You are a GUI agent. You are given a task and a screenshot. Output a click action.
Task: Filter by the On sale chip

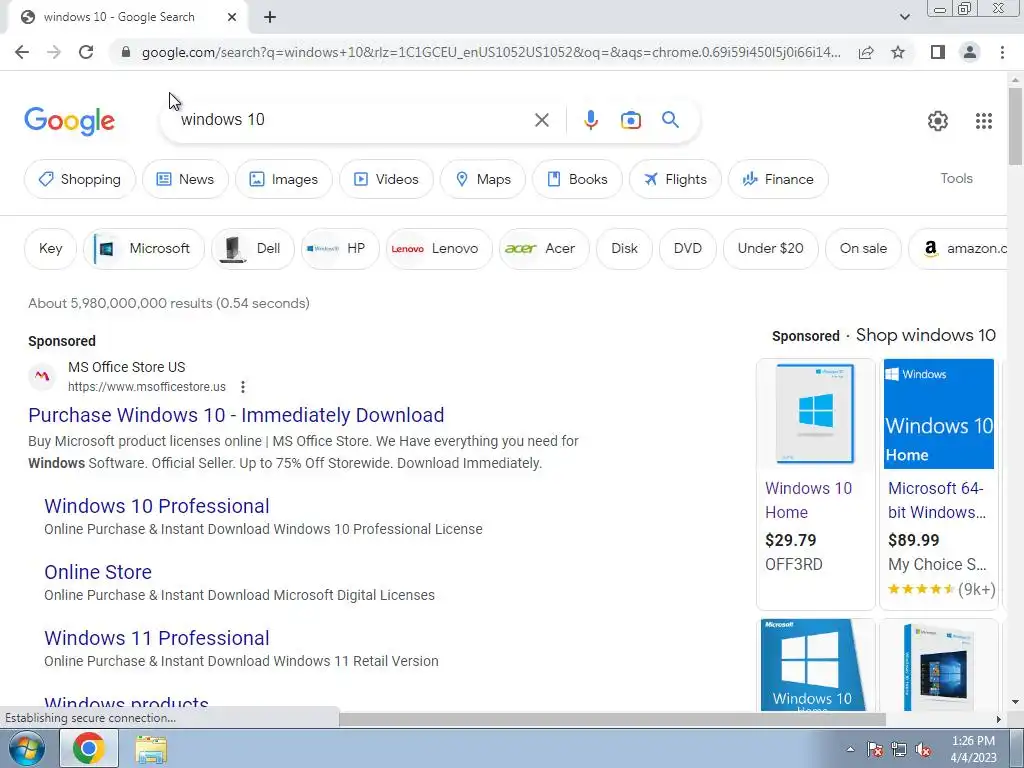(x=863, y=249)
